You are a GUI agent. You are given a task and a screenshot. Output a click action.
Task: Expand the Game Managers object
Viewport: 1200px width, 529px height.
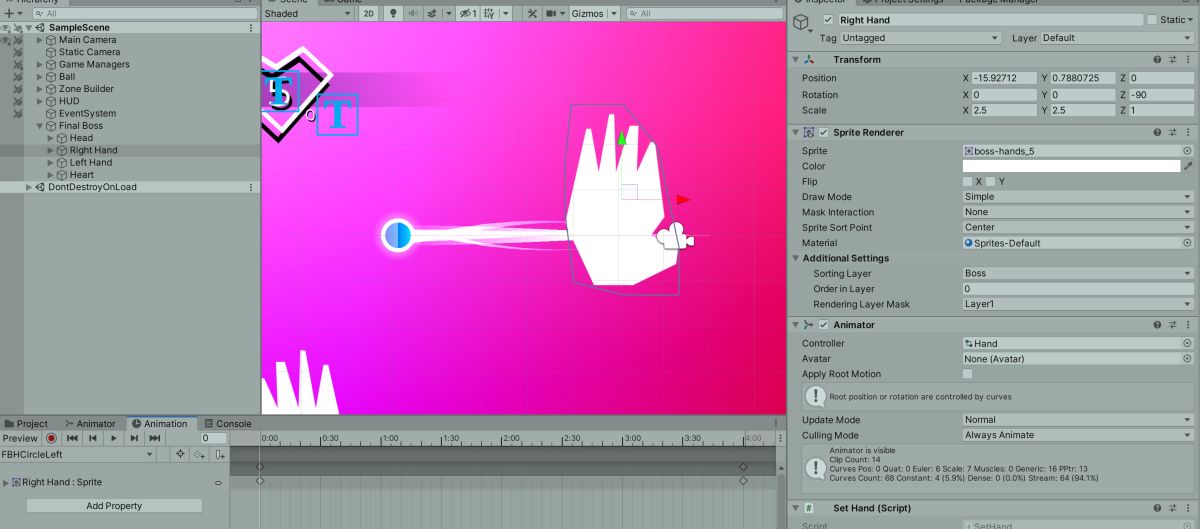click(40, 64)
